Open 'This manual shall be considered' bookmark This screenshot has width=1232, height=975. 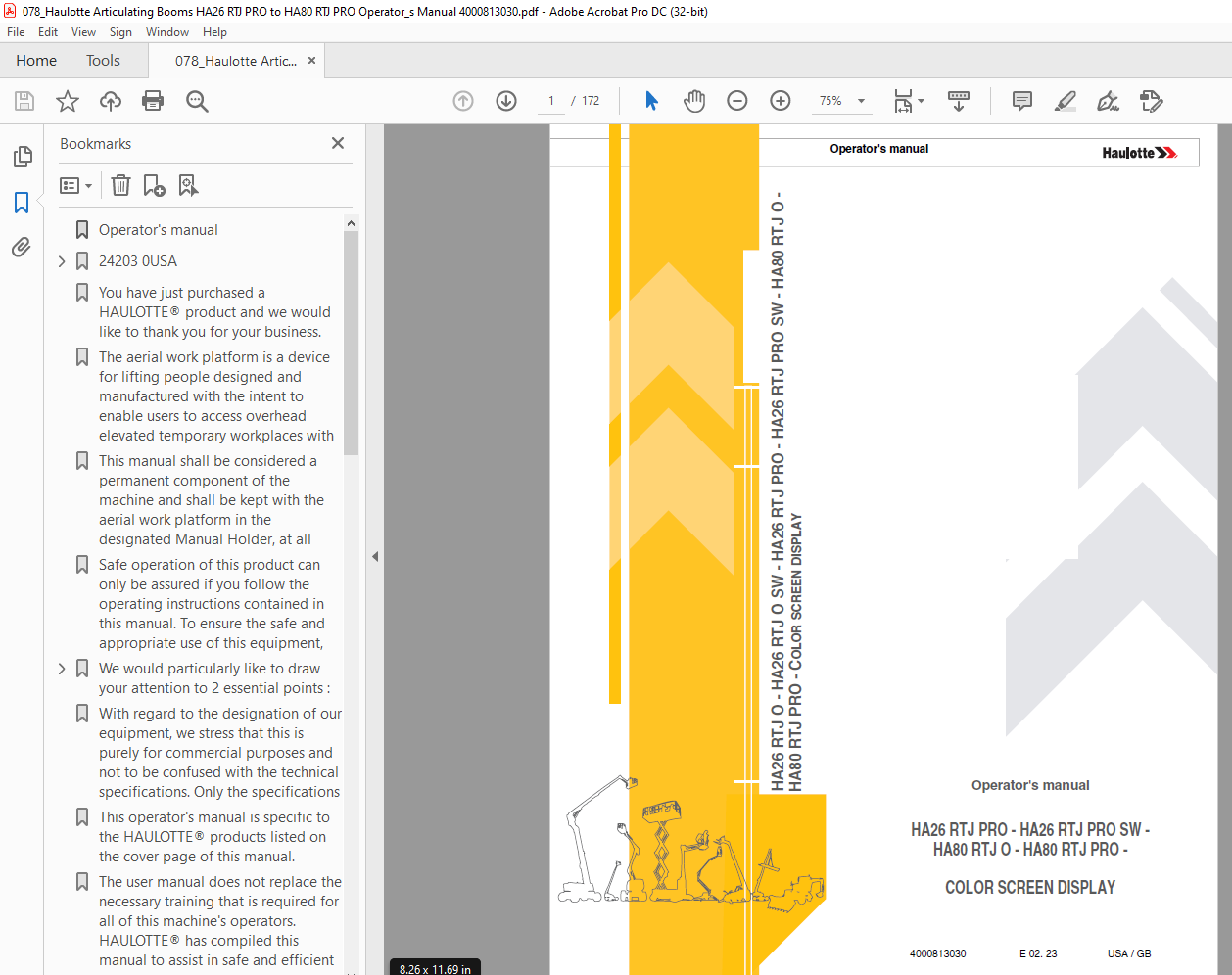click(x=212, y=500)
